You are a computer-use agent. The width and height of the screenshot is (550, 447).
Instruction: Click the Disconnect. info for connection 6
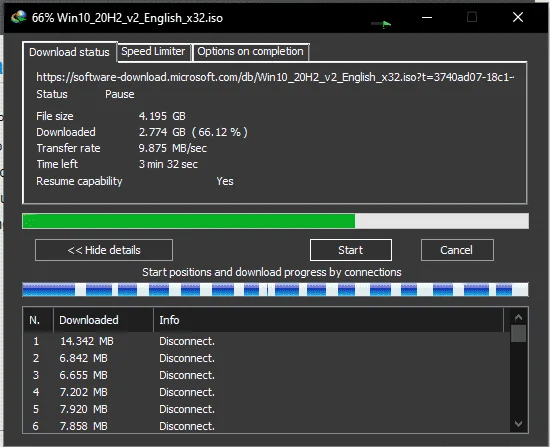click(187, 426)
